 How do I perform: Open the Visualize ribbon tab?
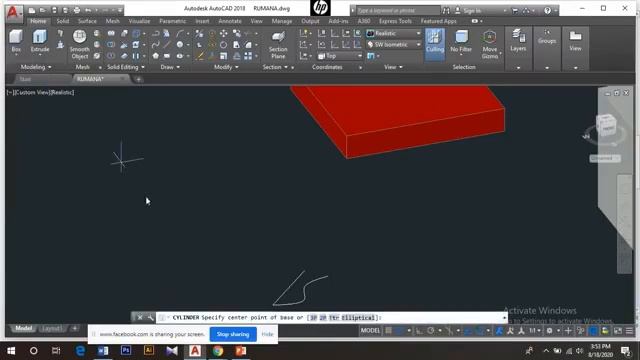click(x=139, y=21)
